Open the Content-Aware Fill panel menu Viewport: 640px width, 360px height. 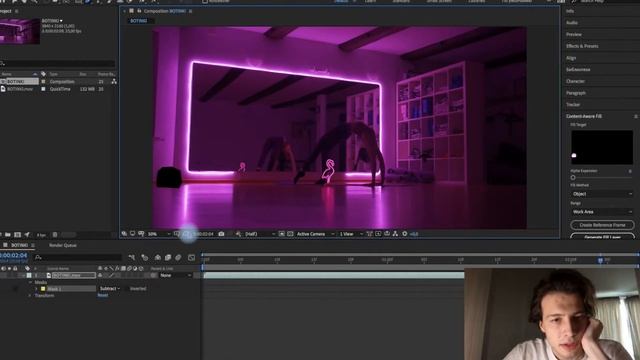(636, 116)
